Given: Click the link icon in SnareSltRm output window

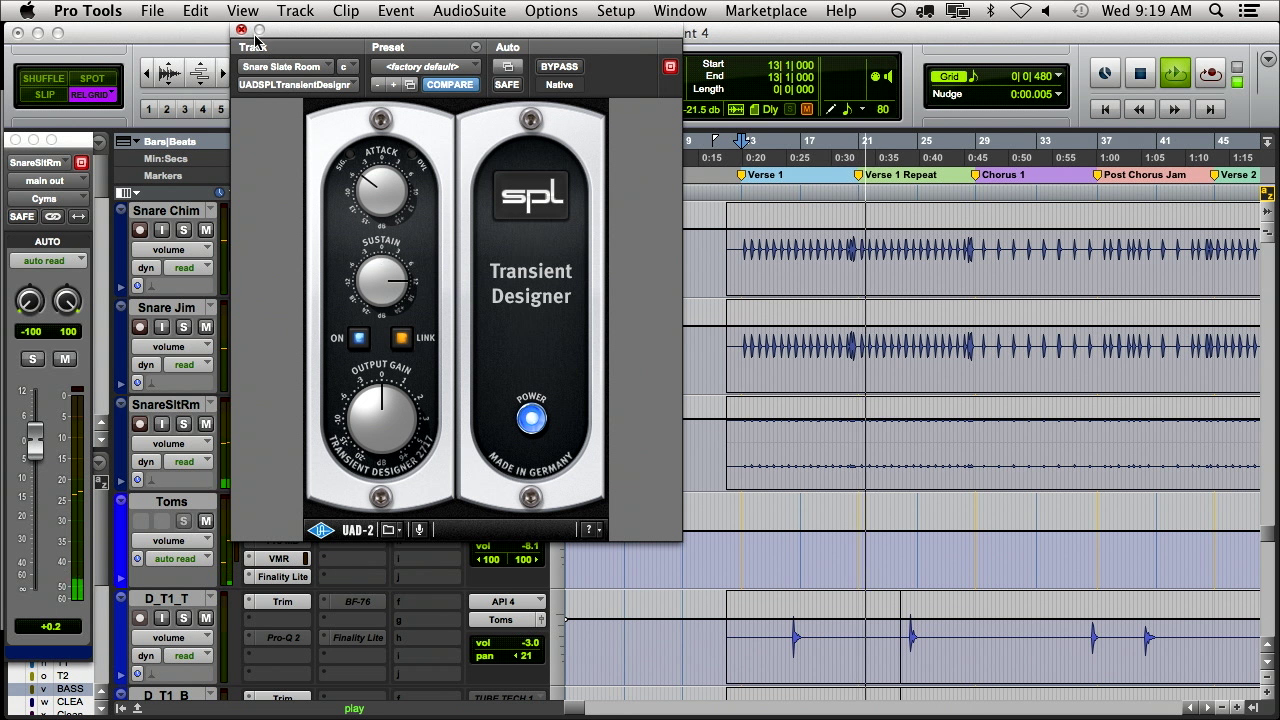Looking at the screenshot, I should [52, 217].
